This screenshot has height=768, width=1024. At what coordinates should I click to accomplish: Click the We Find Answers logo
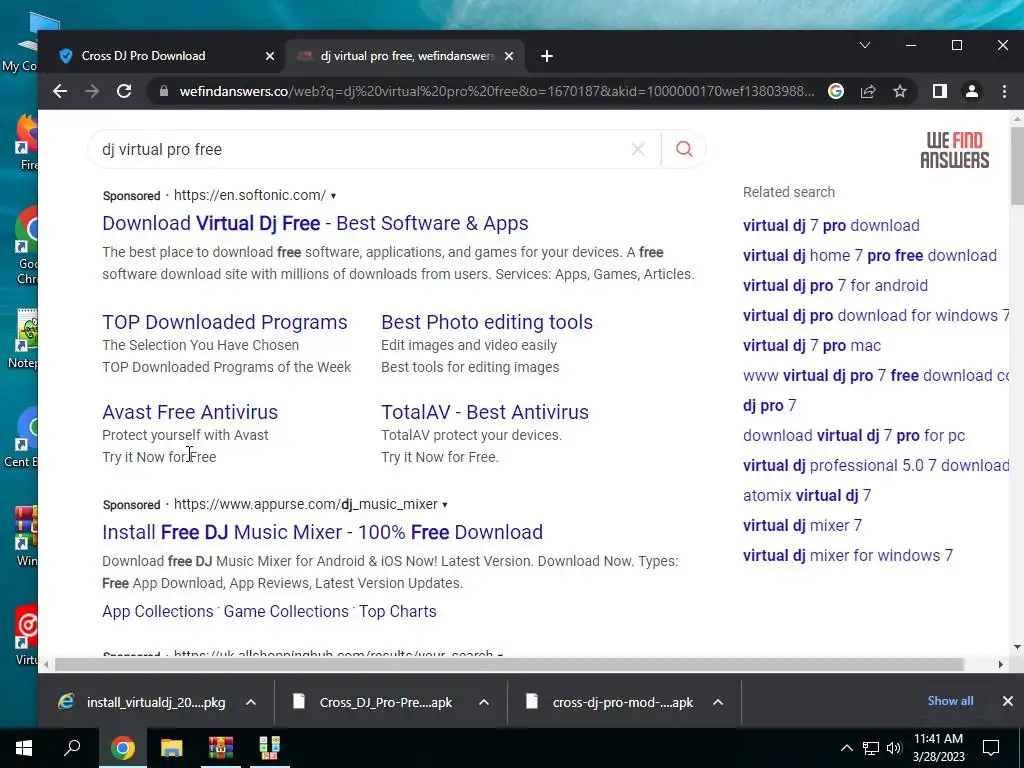coord(955,150)
